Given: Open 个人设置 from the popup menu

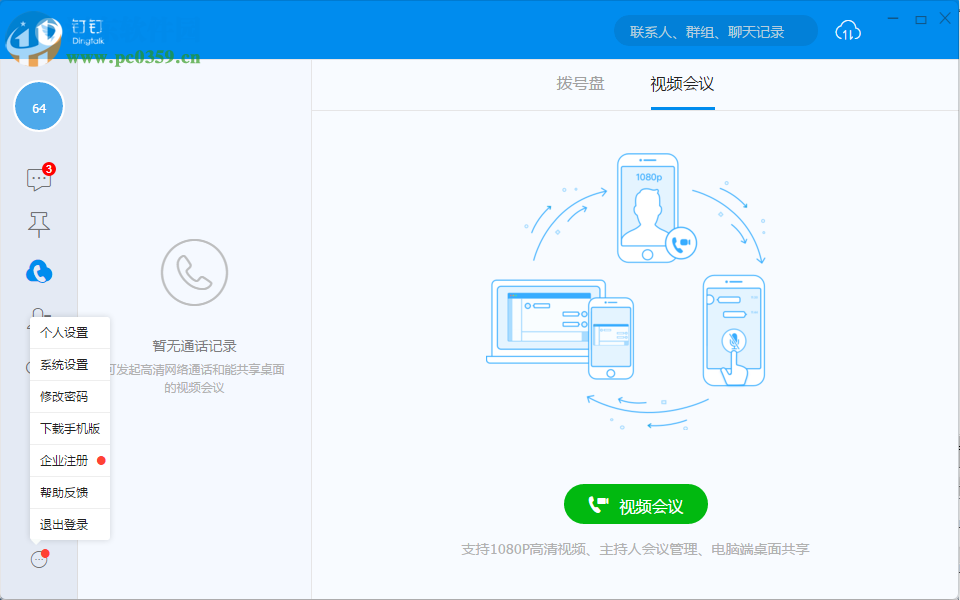Looking at the screenshot, I should tap(70, 333).
